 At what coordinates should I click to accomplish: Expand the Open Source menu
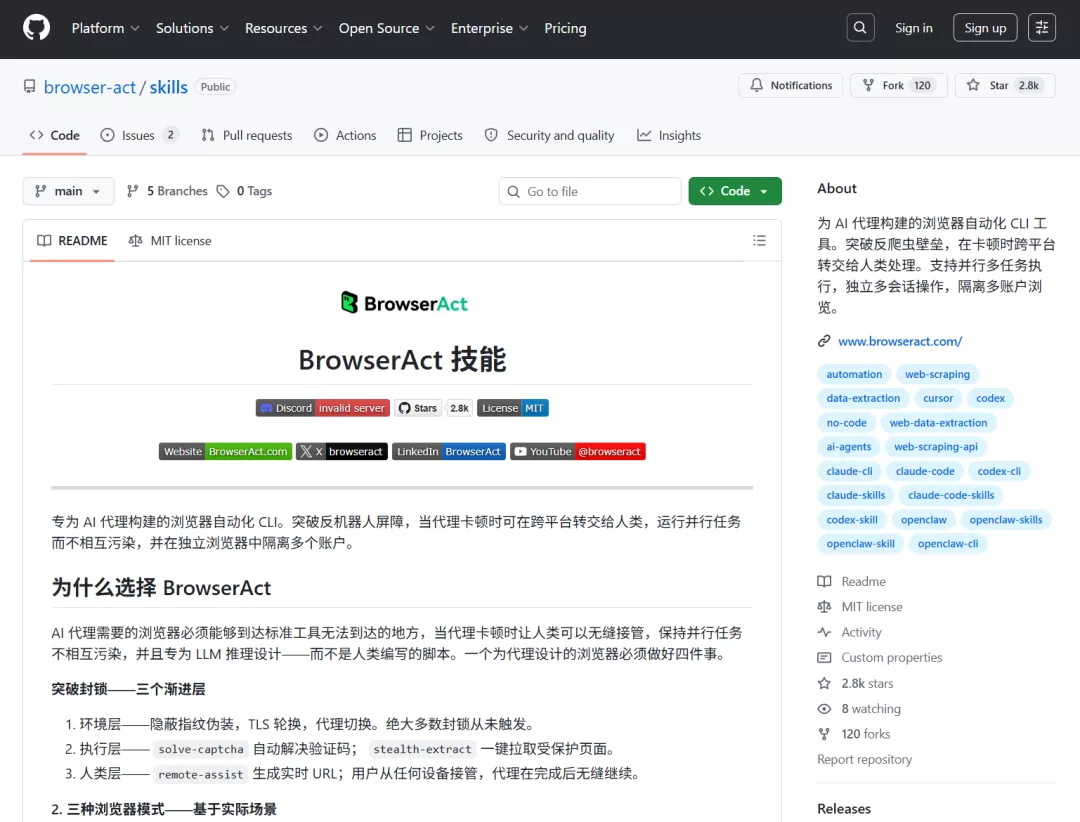click(x=386, y=28)
